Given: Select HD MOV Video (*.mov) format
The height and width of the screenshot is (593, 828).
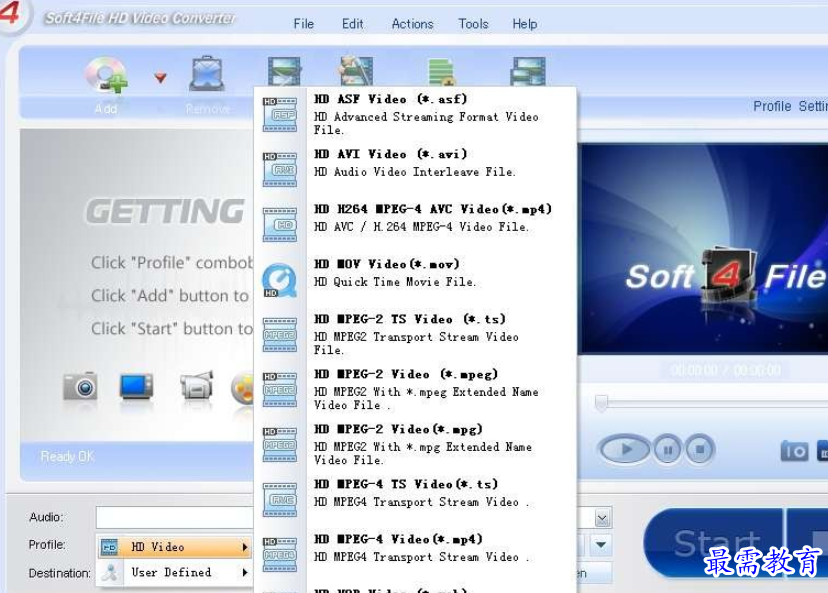Looking at the screenshot, I should click(415, 279).
